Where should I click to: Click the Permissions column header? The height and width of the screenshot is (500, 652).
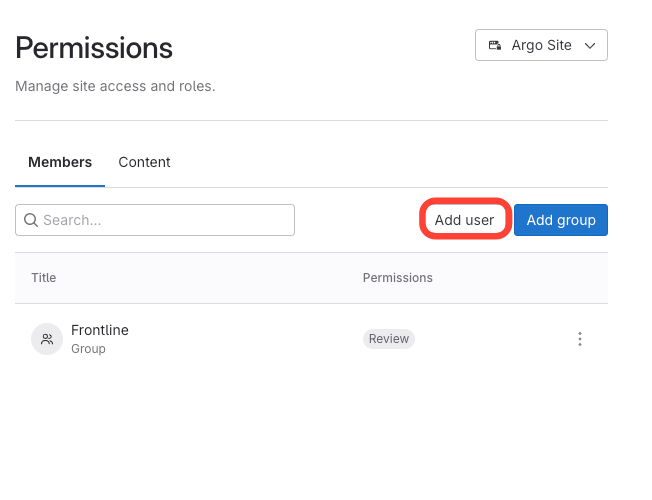point(397,278)
